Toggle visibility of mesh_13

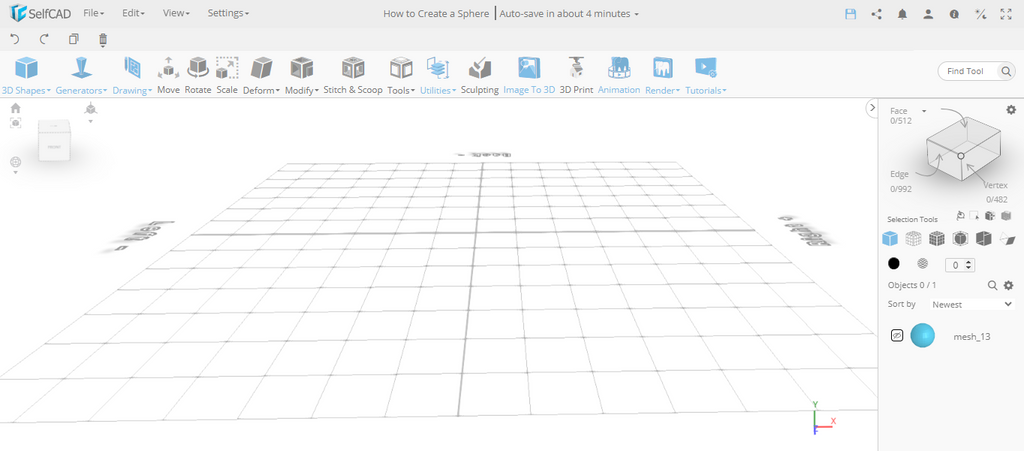897,335
